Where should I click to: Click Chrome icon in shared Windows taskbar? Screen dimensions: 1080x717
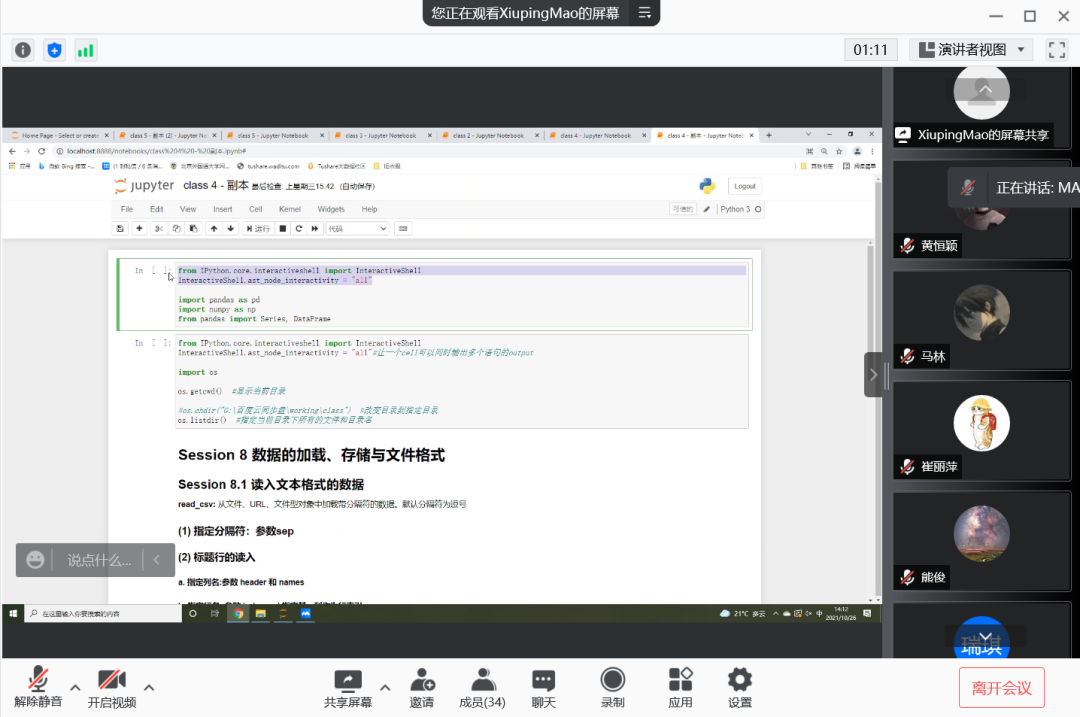238,613
